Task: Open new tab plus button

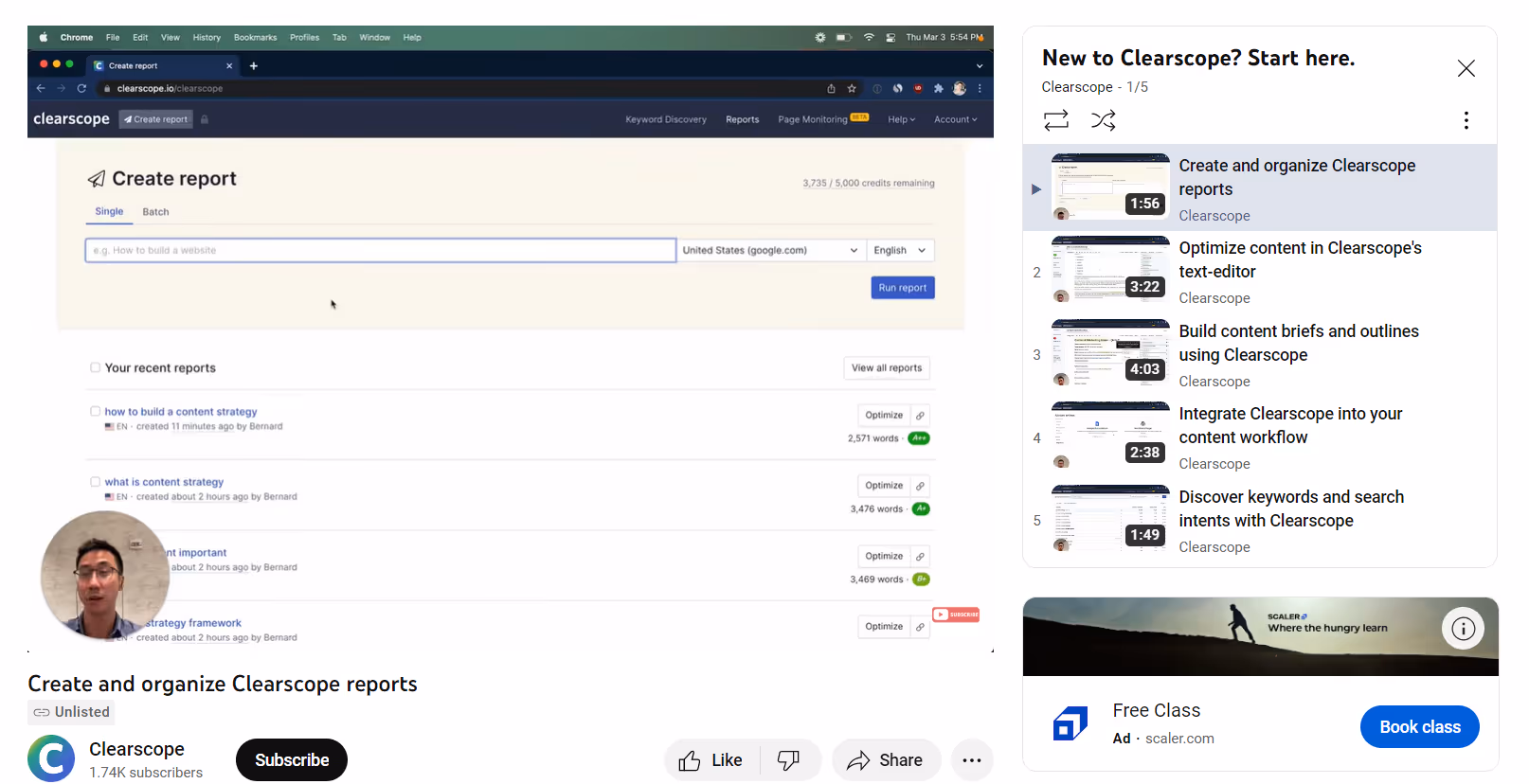Action: [253, 66]
